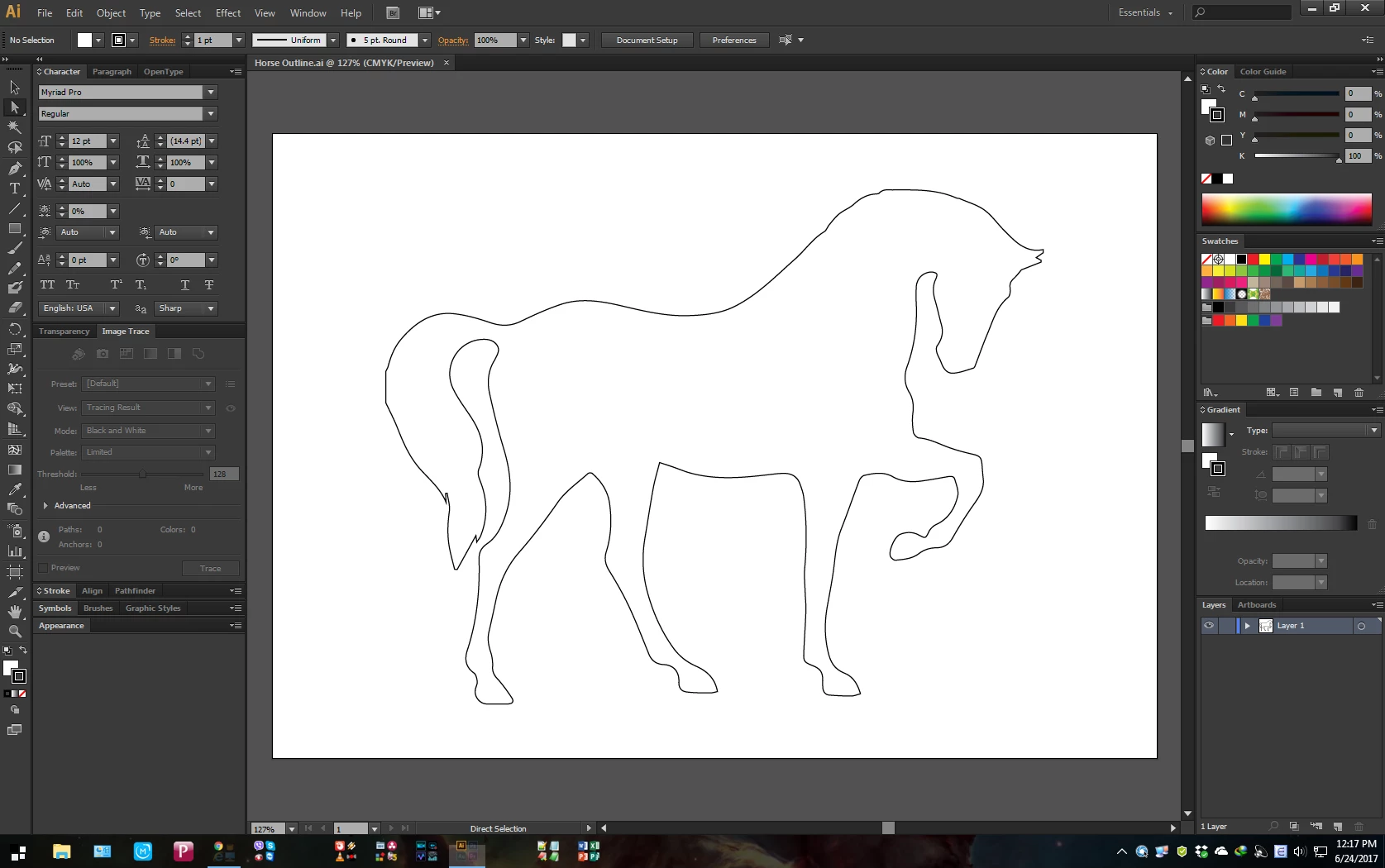Select the Hand tool
Screen dimensions: 1385x868
coord(14,612)
